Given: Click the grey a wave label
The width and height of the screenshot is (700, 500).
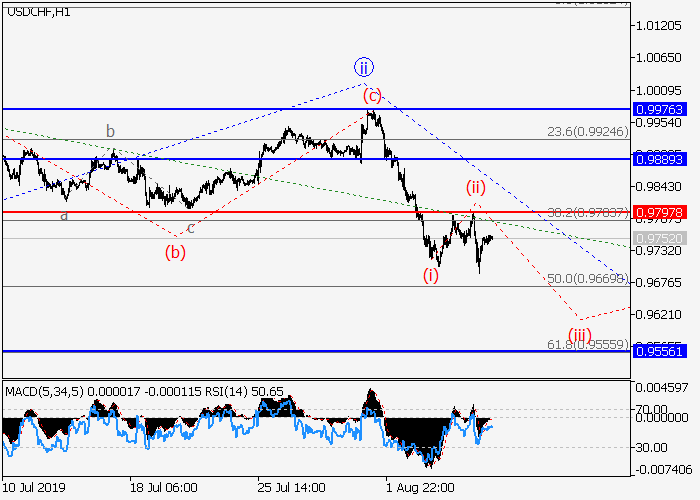Looking at the screenshot, I should 64,215.
